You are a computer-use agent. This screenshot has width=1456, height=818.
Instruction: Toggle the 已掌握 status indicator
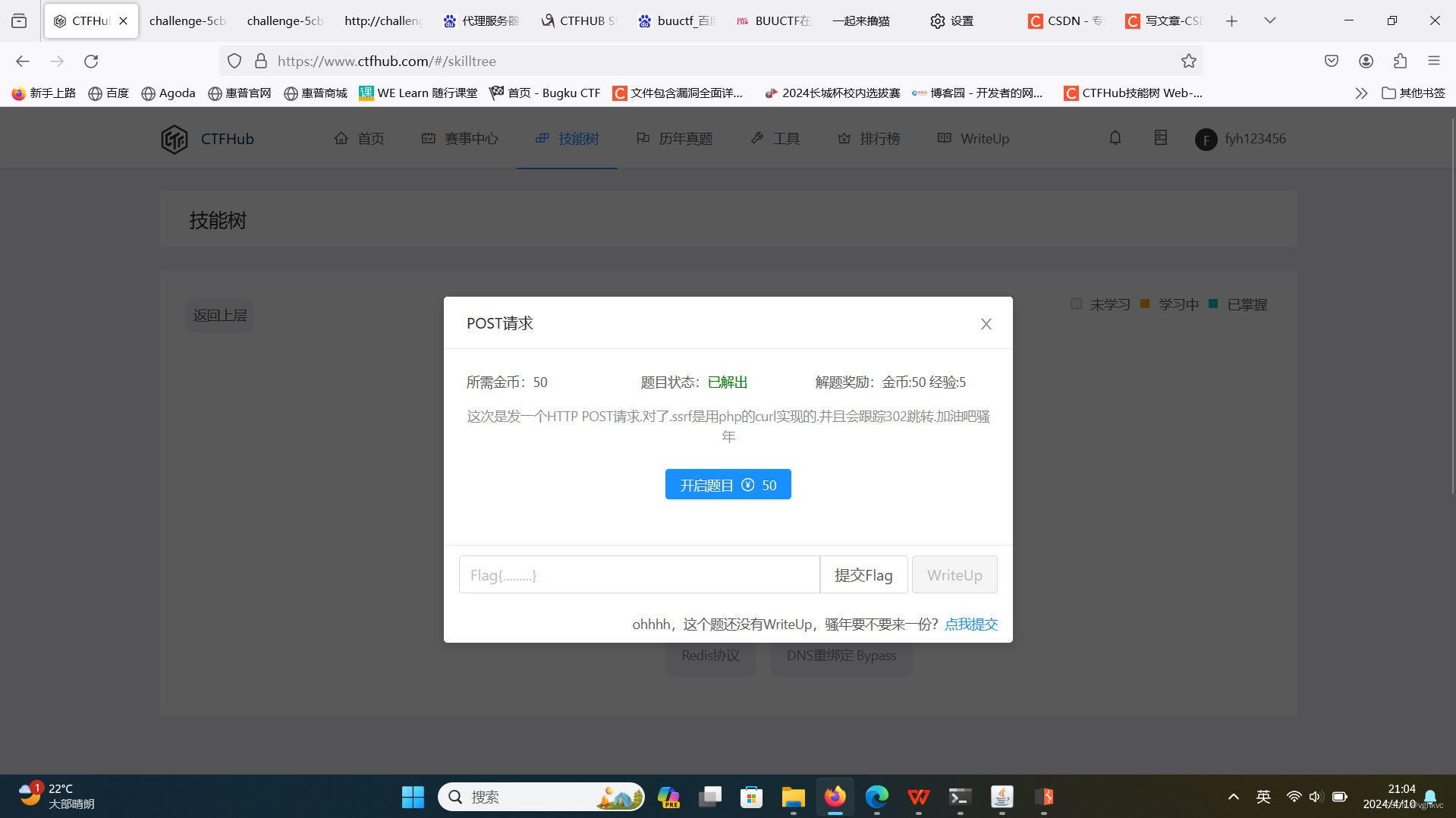[1214, 304]
